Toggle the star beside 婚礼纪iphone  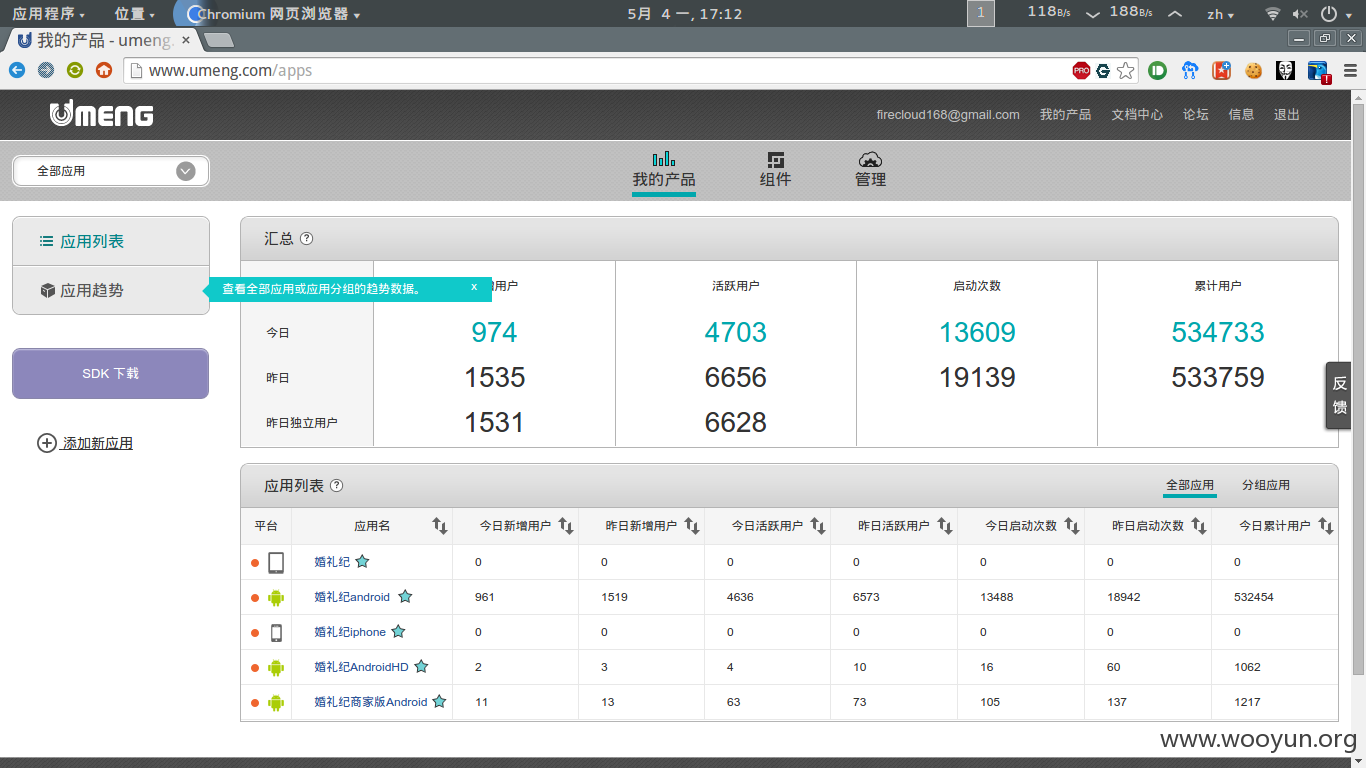(x=398, y=631)
